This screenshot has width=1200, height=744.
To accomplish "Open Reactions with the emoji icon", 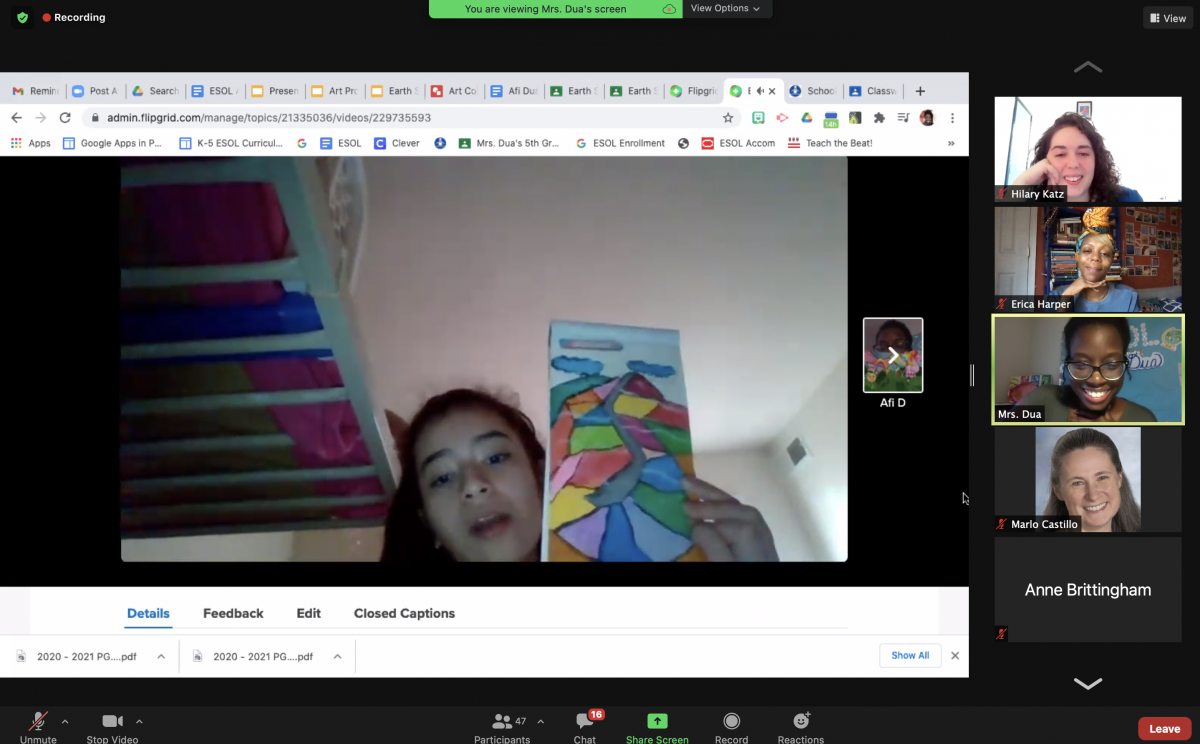I will click(800, 722).
